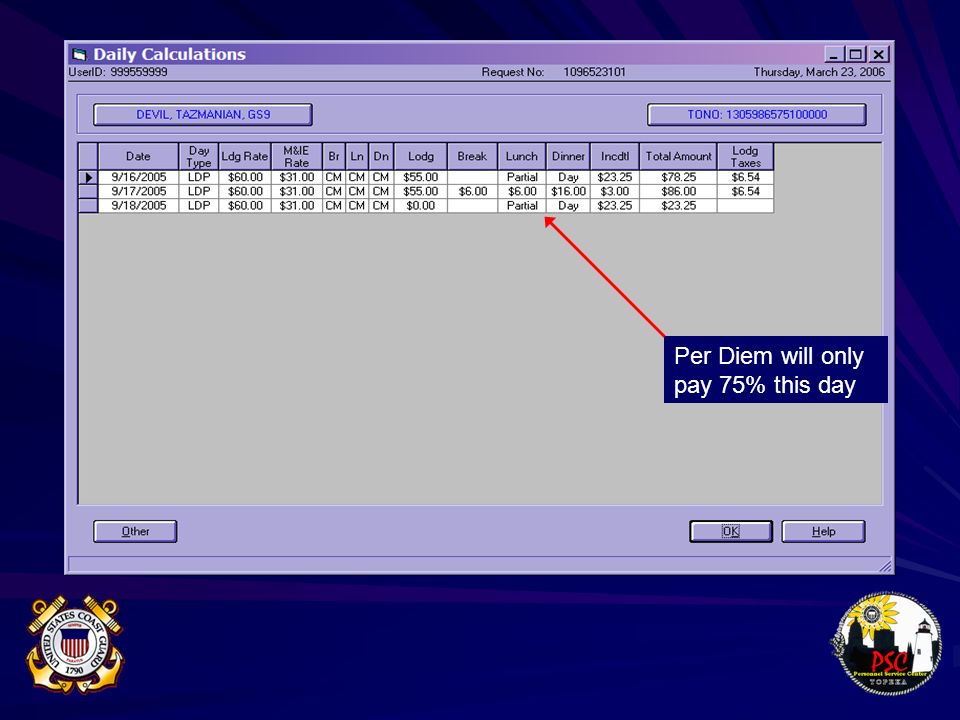
Task: Click the Incdtl column header
Action: coord(615,157)
